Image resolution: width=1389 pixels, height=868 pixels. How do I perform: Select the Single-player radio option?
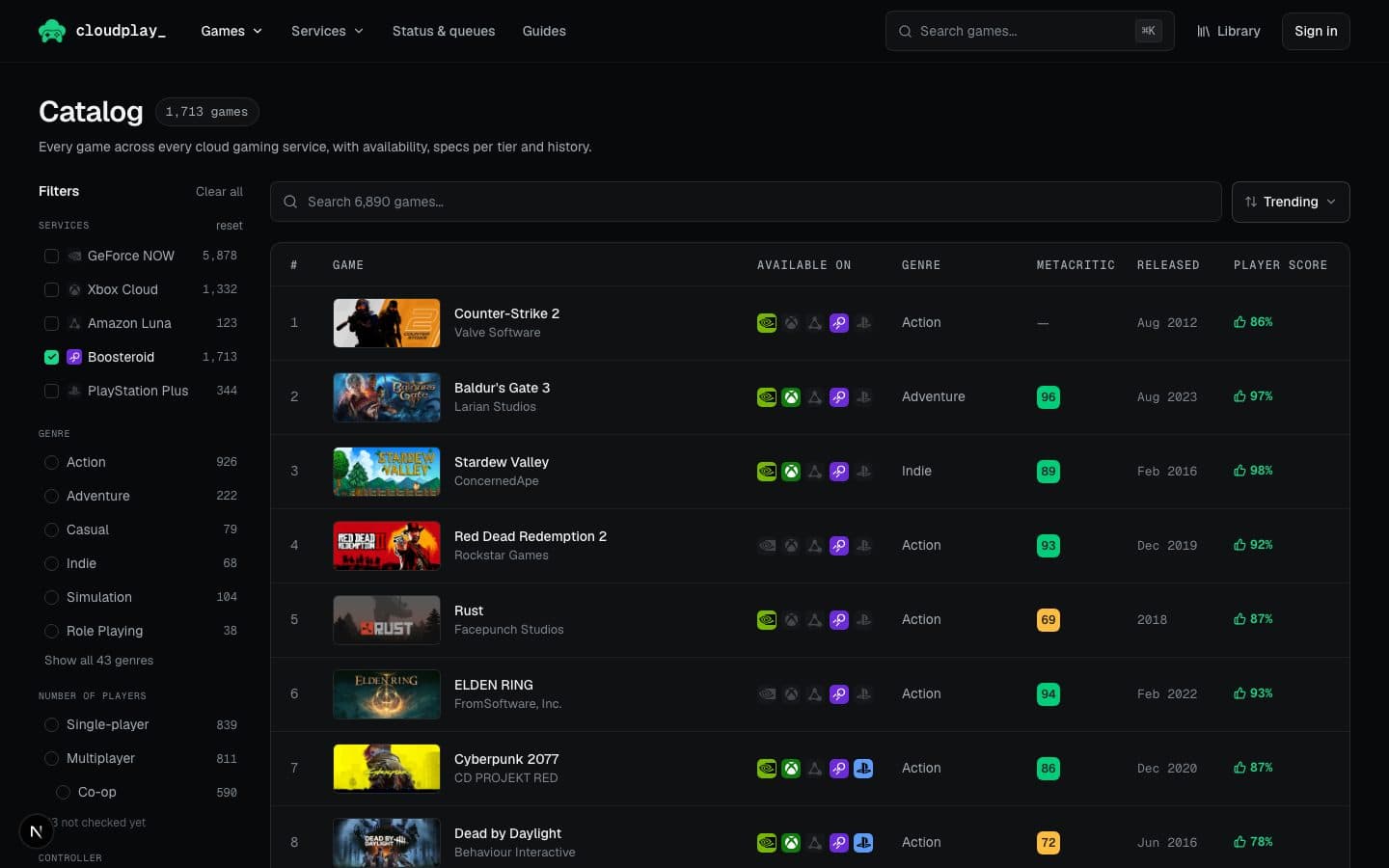[52, 724]
